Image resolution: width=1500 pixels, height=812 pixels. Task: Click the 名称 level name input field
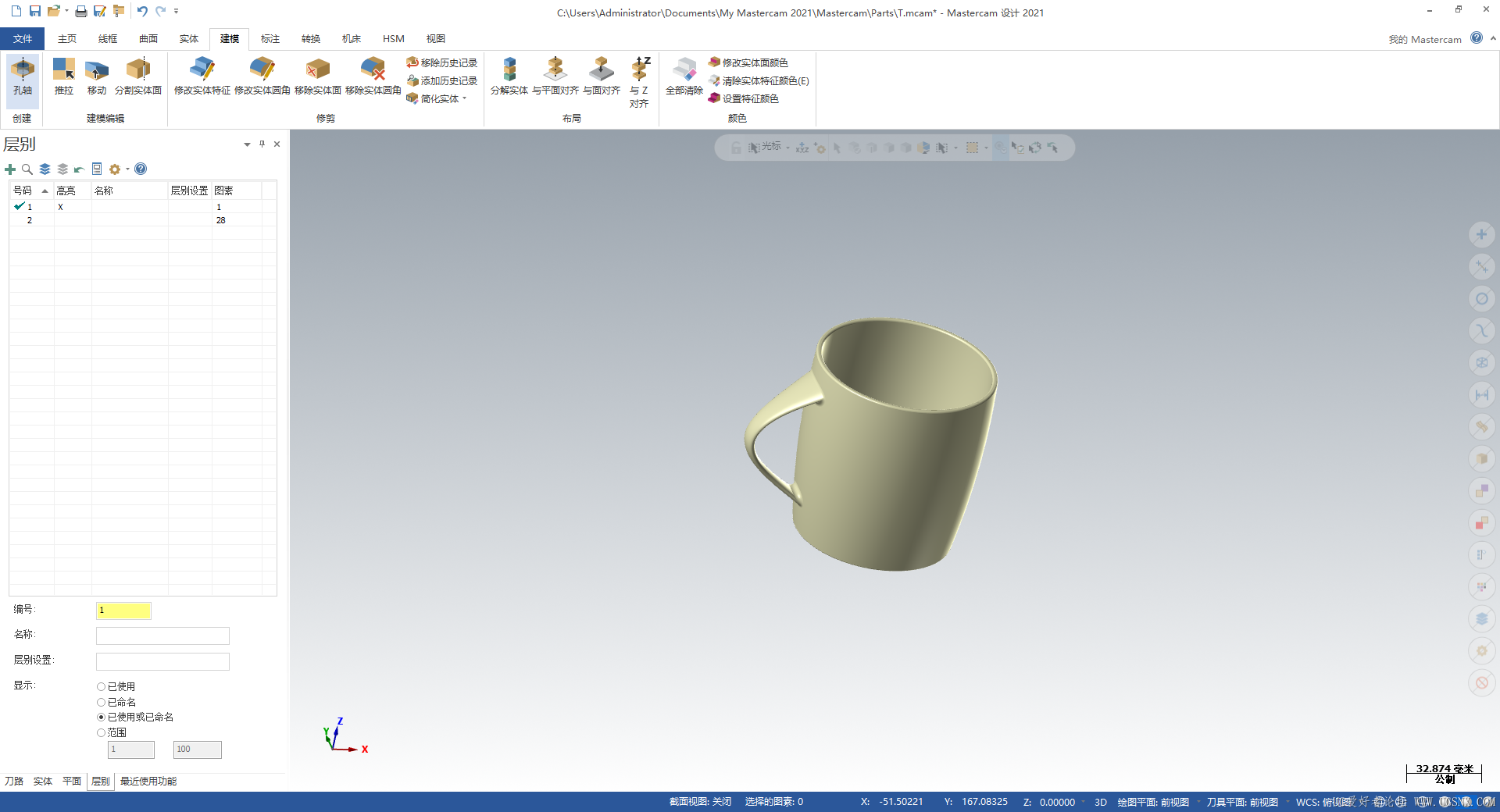click(162, 636)
